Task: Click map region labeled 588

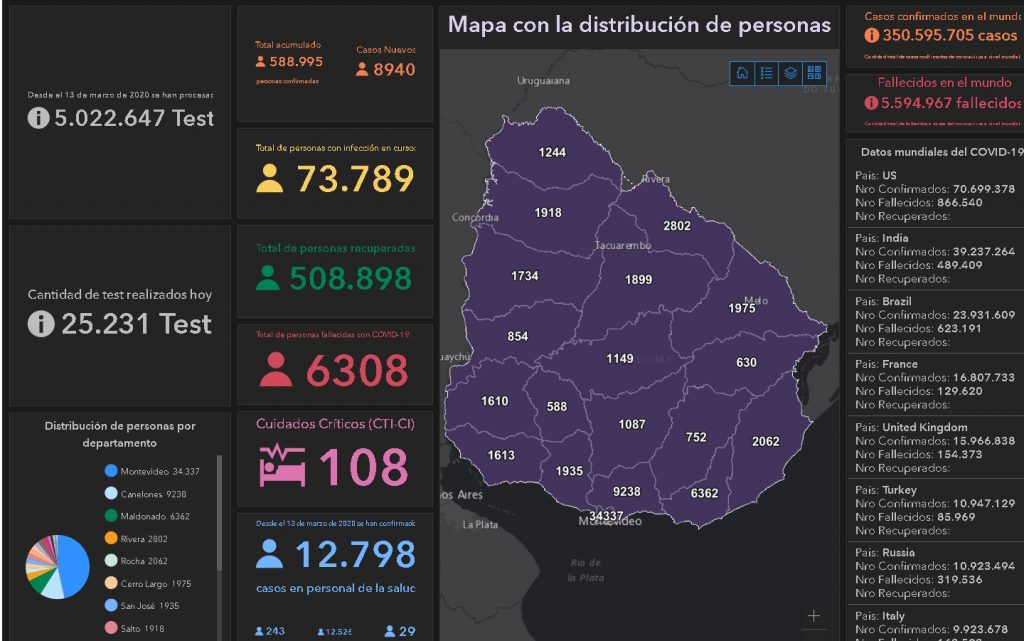Action: [x=556, y=407]
